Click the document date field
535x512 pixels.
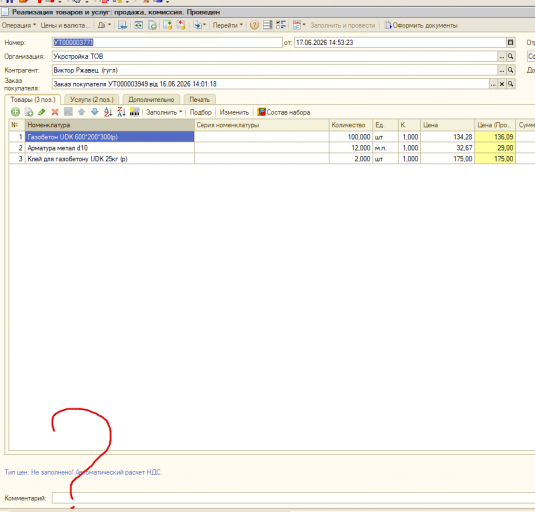(x=400, y=42)
